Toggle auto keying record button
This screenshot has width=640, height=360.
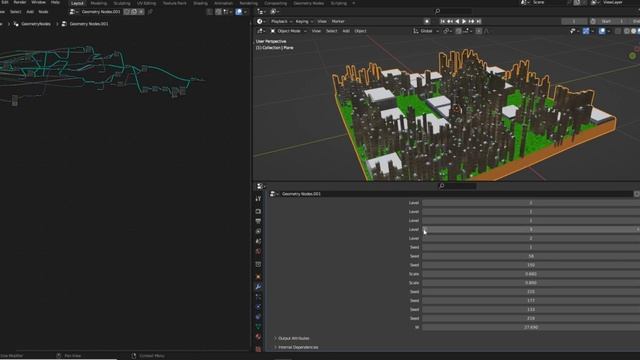pyautogui.click(x=427, y=21)
